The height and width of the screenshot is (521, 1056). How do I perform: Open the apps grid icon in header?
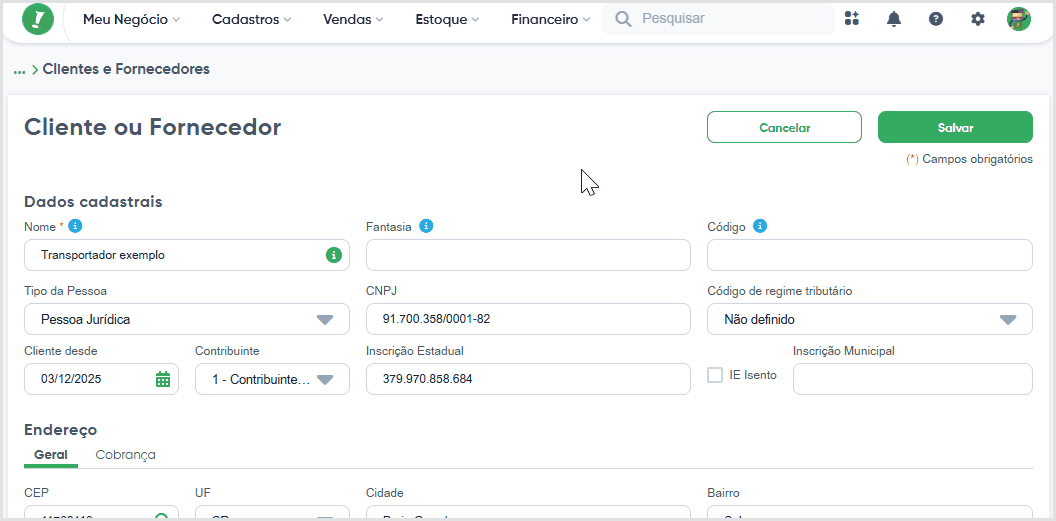coord(852,19)
